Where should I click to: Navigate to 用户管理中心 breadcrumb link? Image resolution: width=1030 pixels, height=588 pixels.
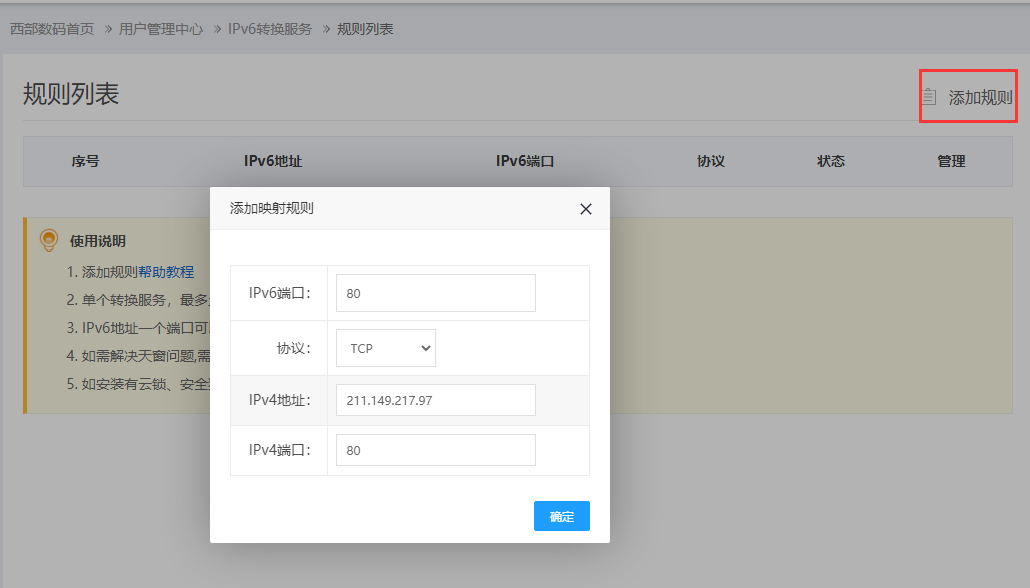161,29
